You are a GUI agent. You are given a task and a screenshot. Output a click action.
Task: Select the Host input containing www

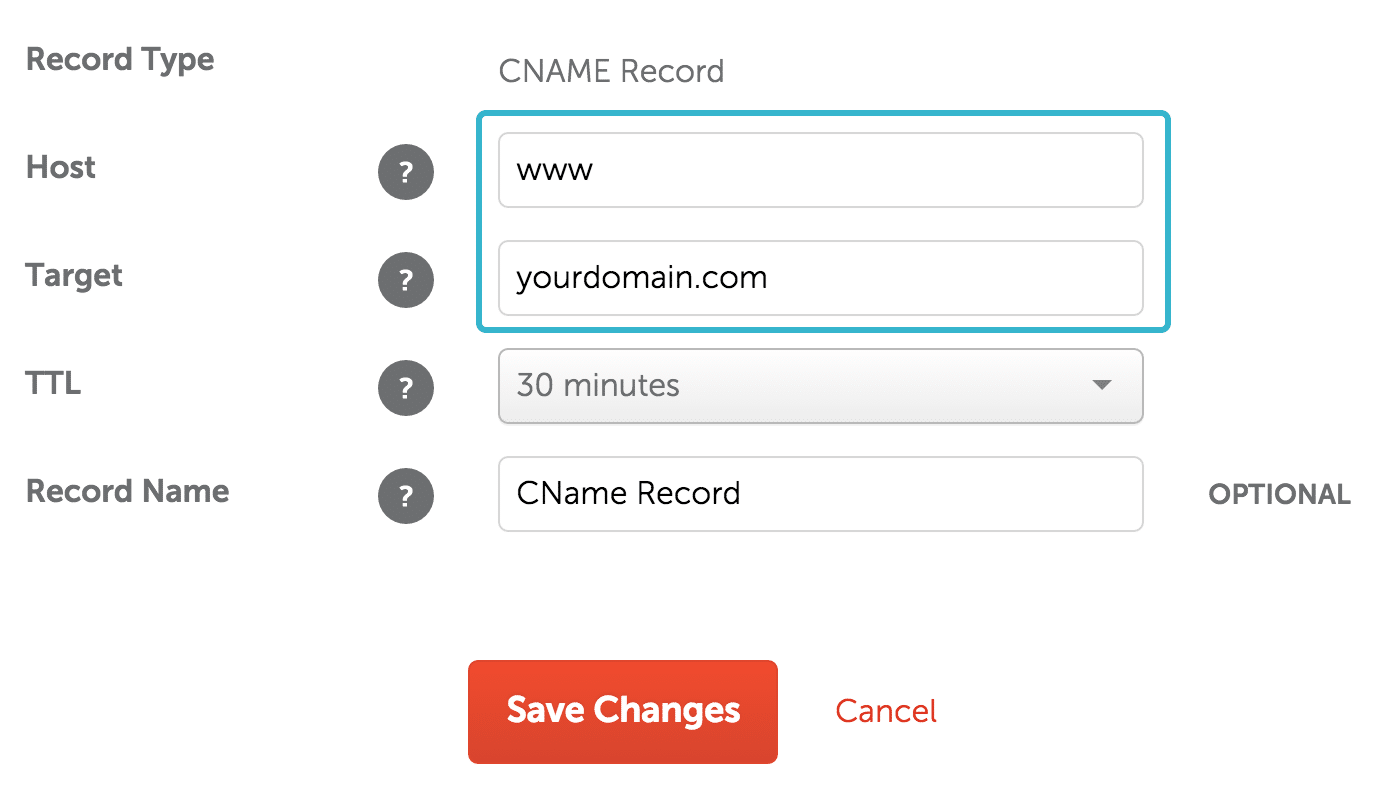820,170
